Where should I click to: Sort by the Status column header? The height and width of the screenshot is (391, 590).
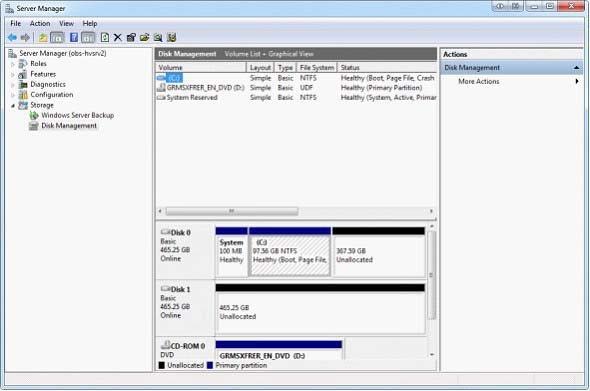point(387,68)
